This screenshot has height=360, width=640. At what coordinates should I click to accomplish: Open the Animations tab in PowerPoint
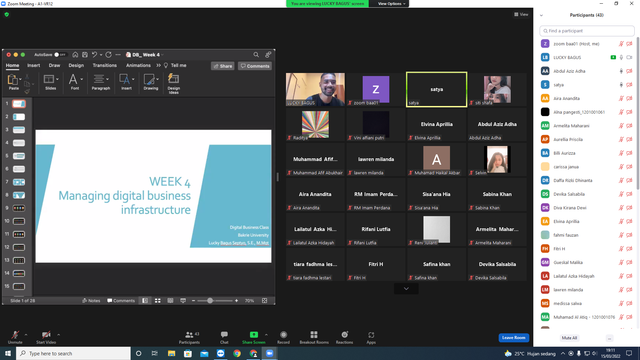pos(138,65)
